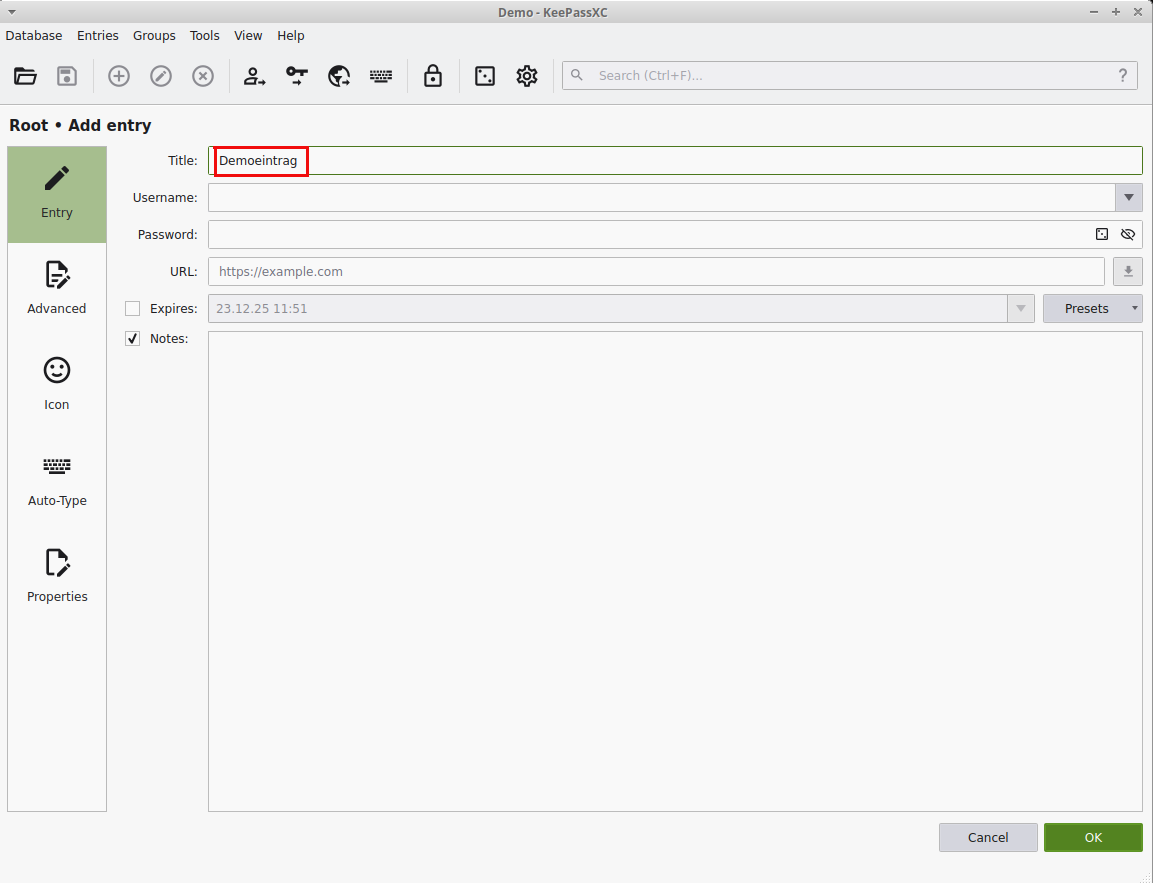Click into the URL input field
1153x883 pixels.
pos(655,271)
